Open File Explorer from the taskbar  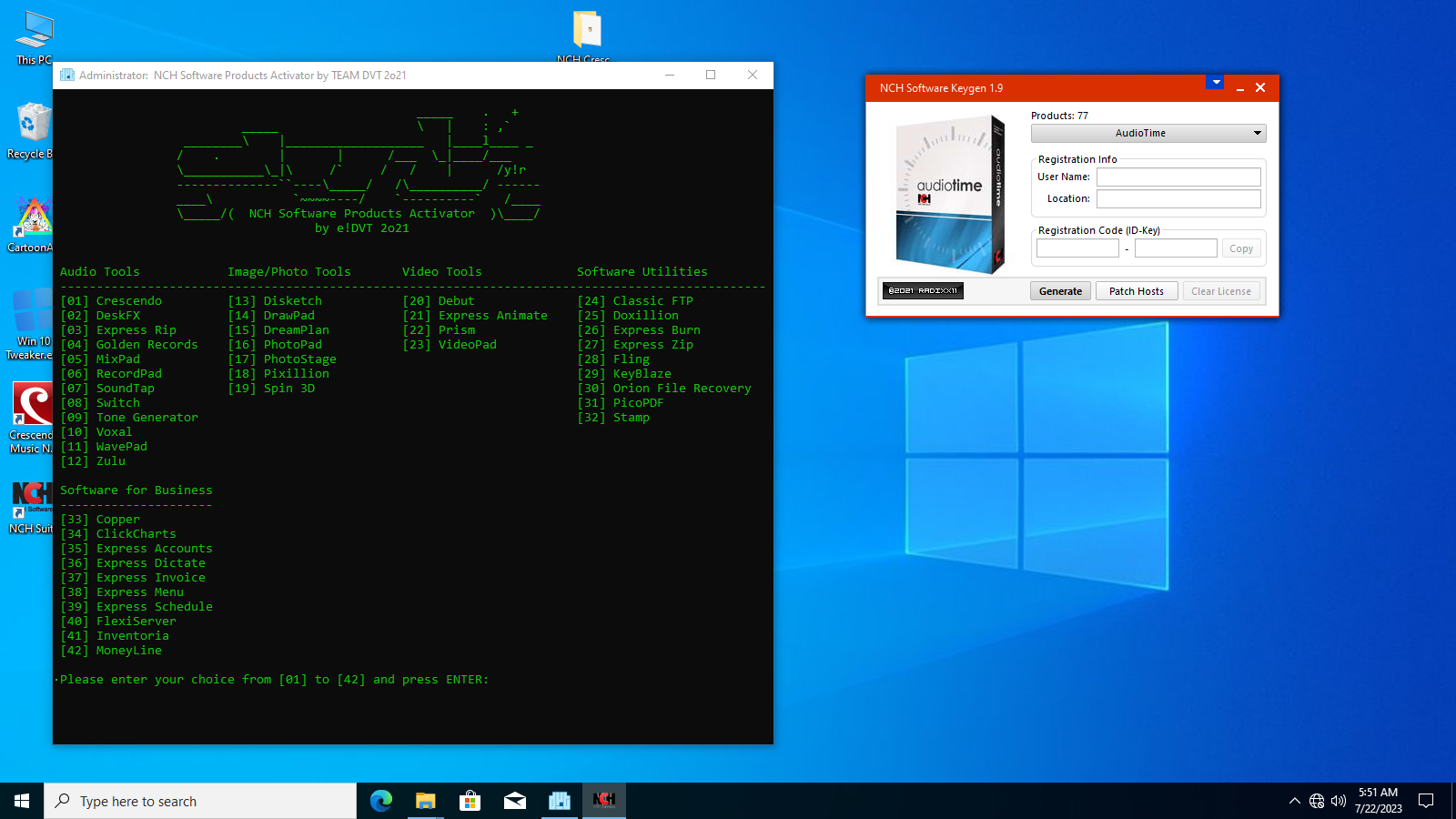pos(425,801)
